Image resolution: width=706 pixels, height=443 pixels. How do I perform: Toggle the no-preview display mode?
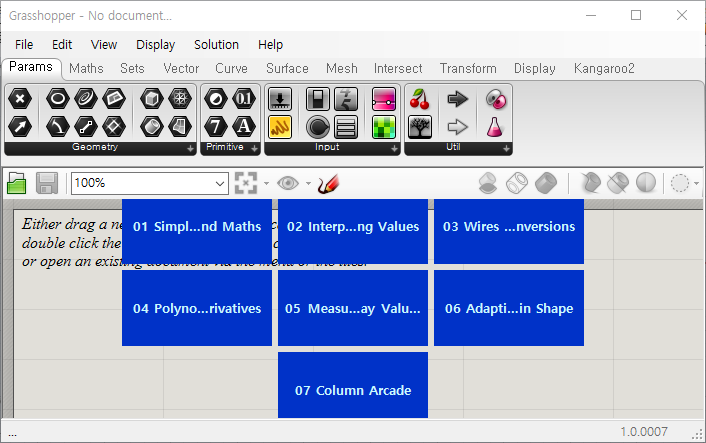coord(488,183)
